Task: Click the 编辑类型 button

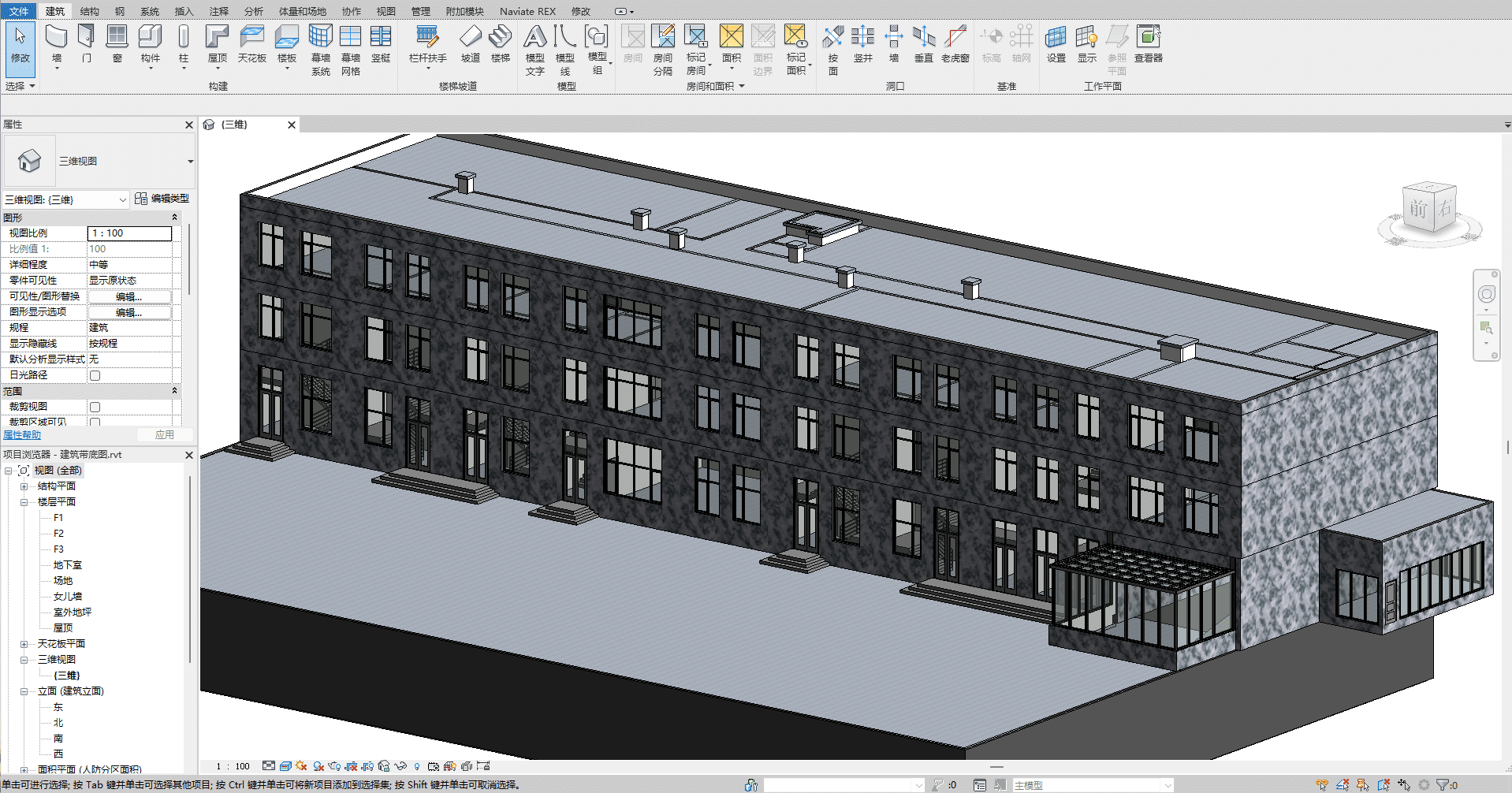Action: [162, 199]
